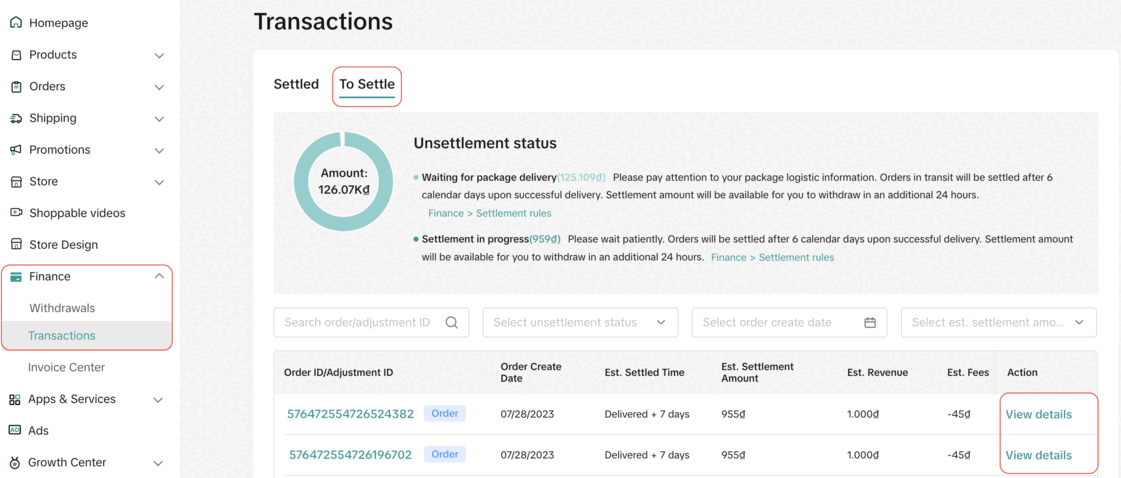This screenshot has height=478, width=1121.
Task: Click the search magnifier icon in order field
Action: 451,323
